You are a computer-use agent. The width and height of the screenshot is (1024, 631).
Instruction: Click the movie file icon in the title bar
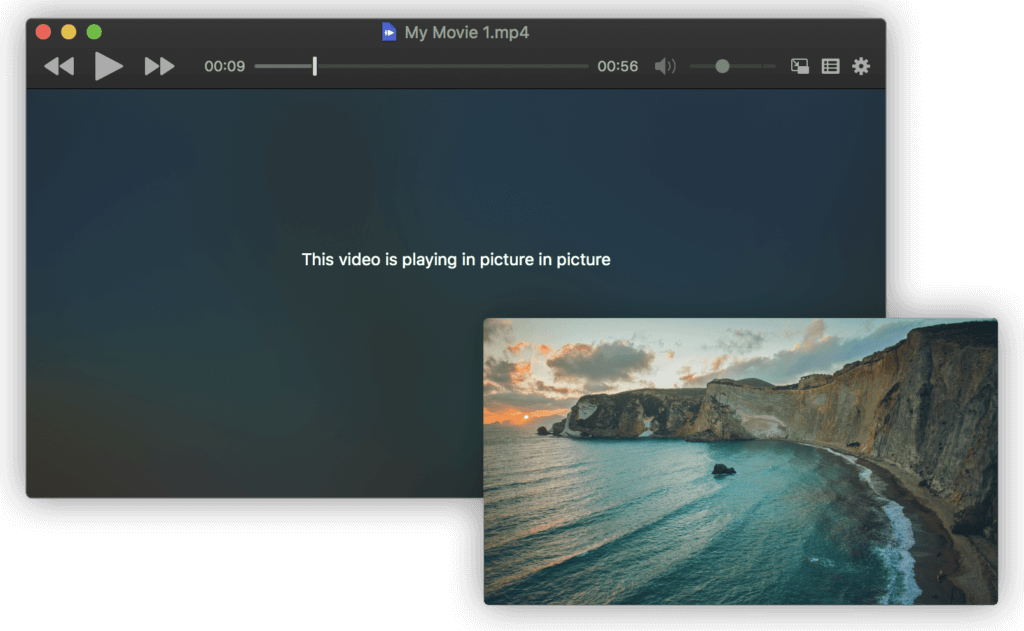click(389, 32)
